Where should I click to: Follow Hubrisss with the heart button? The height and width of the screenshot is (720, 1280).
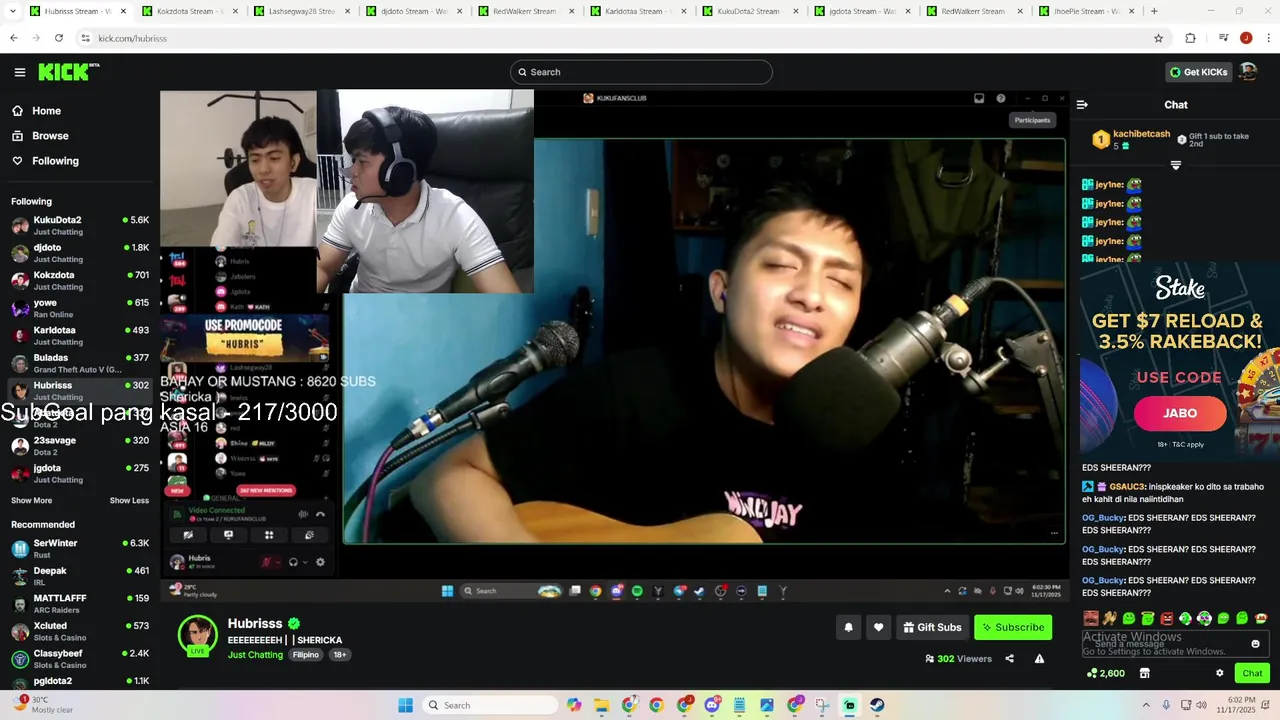pos(879,627)
